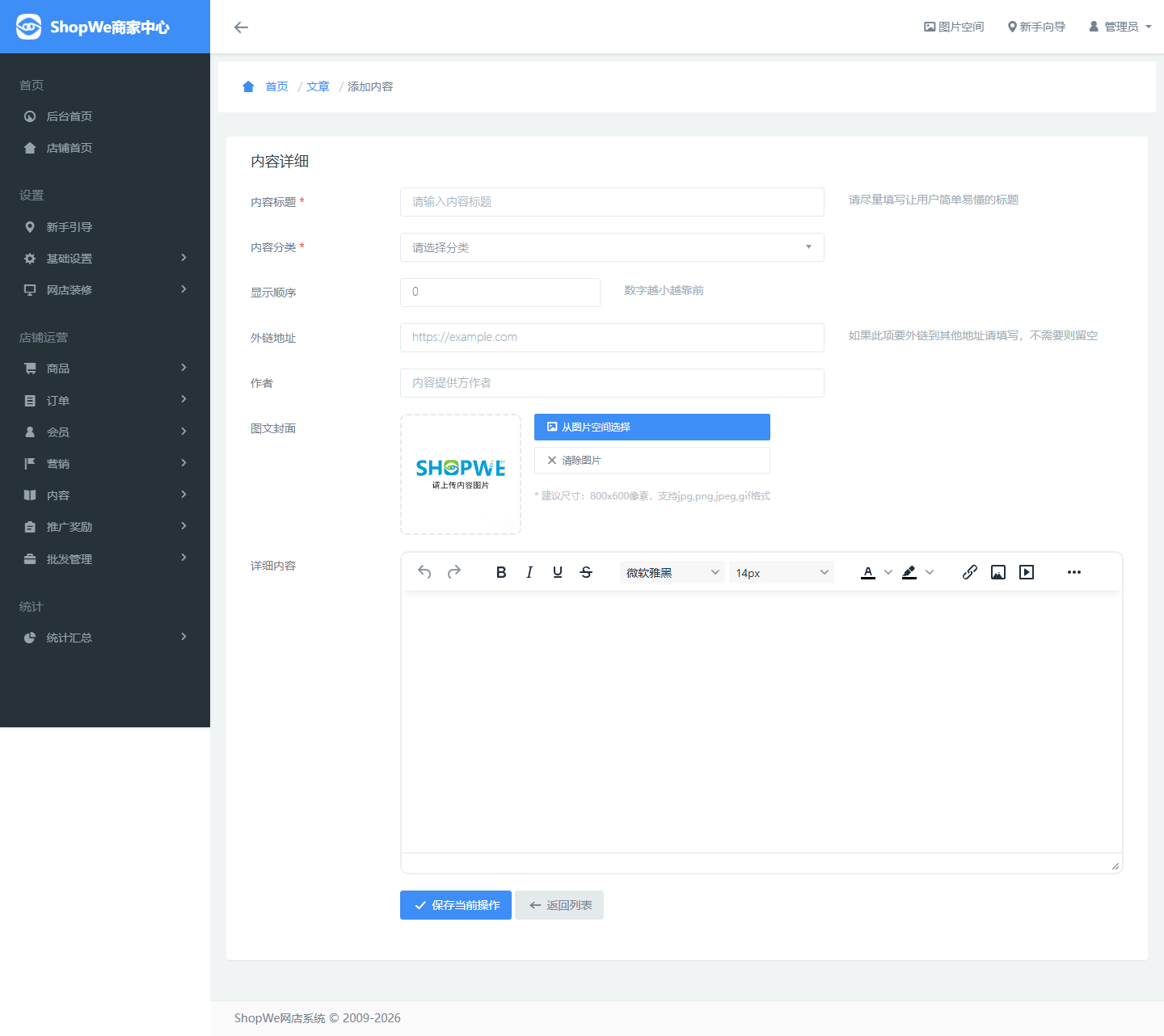Viewport: 1164px width, 1036px height.
Task: Click 保存当前操作 button
Action: click(x=456, y=905)
